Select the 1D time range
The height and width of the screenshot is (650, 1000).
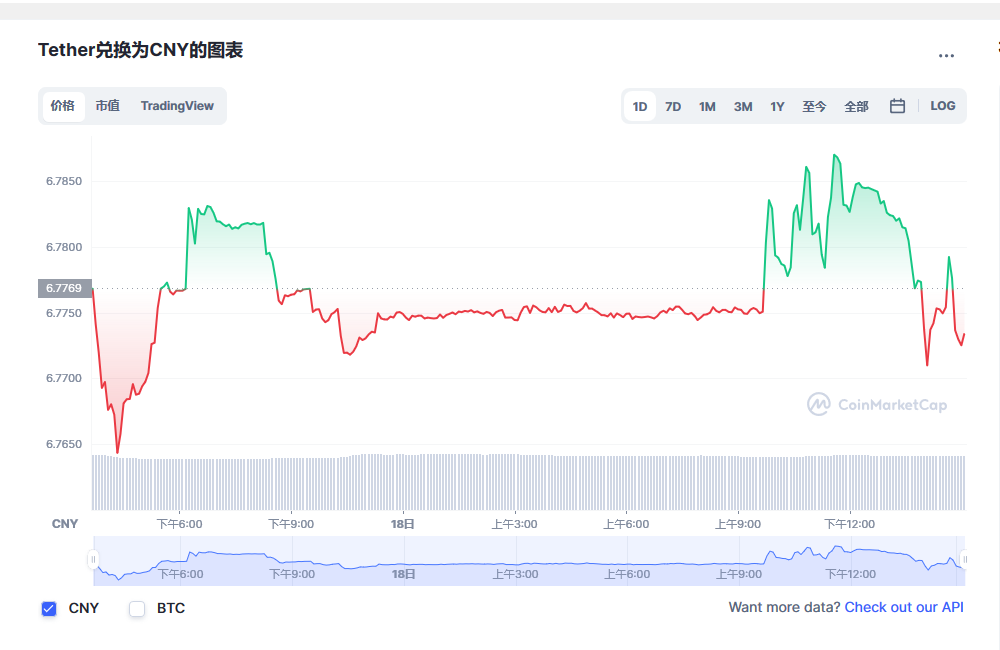pos(640,107)
